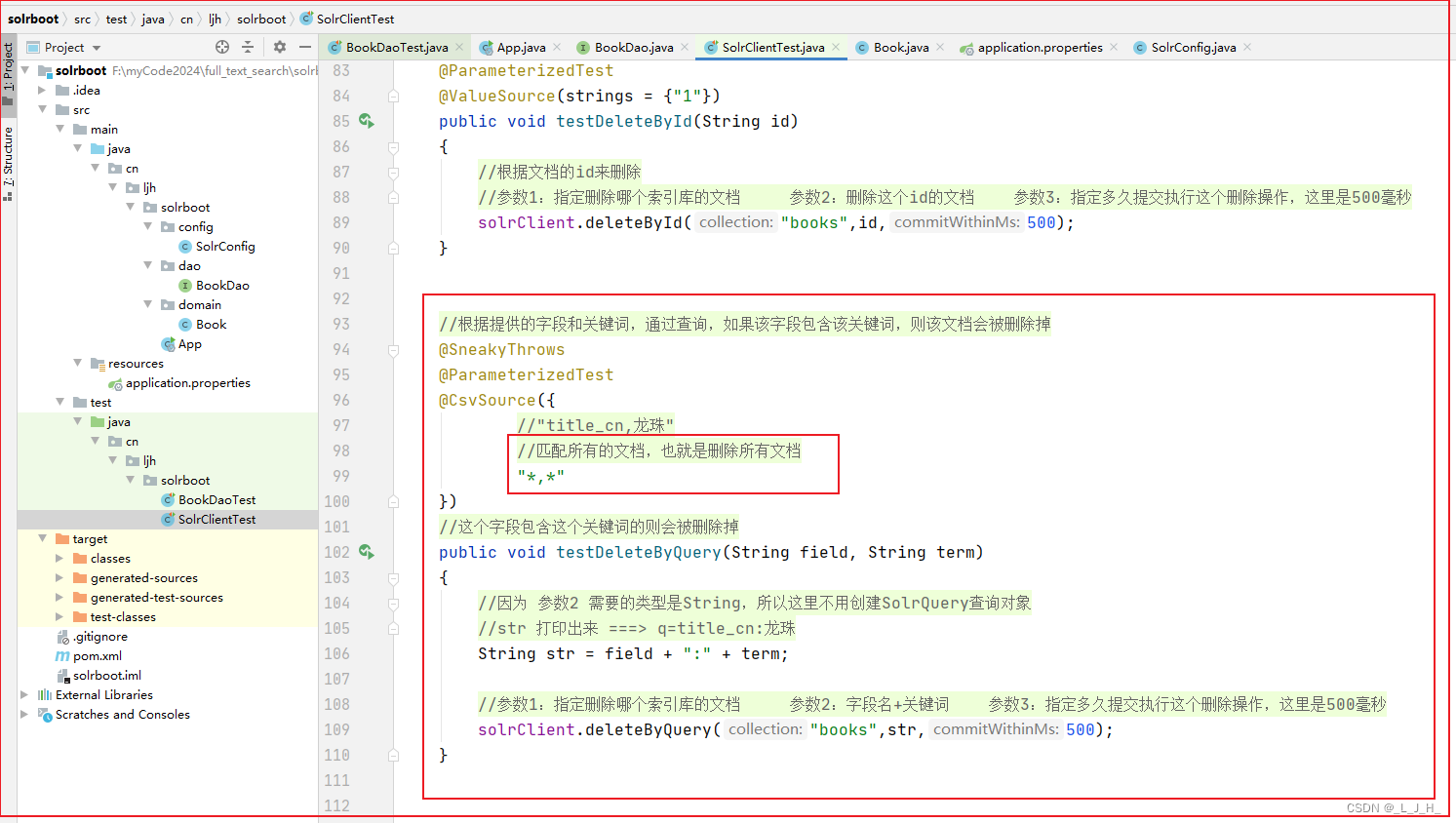This screenshot has height=823, width=1456.
Task: Click 'test' in the breadcrumb navigation
Action: coord(116,18)
